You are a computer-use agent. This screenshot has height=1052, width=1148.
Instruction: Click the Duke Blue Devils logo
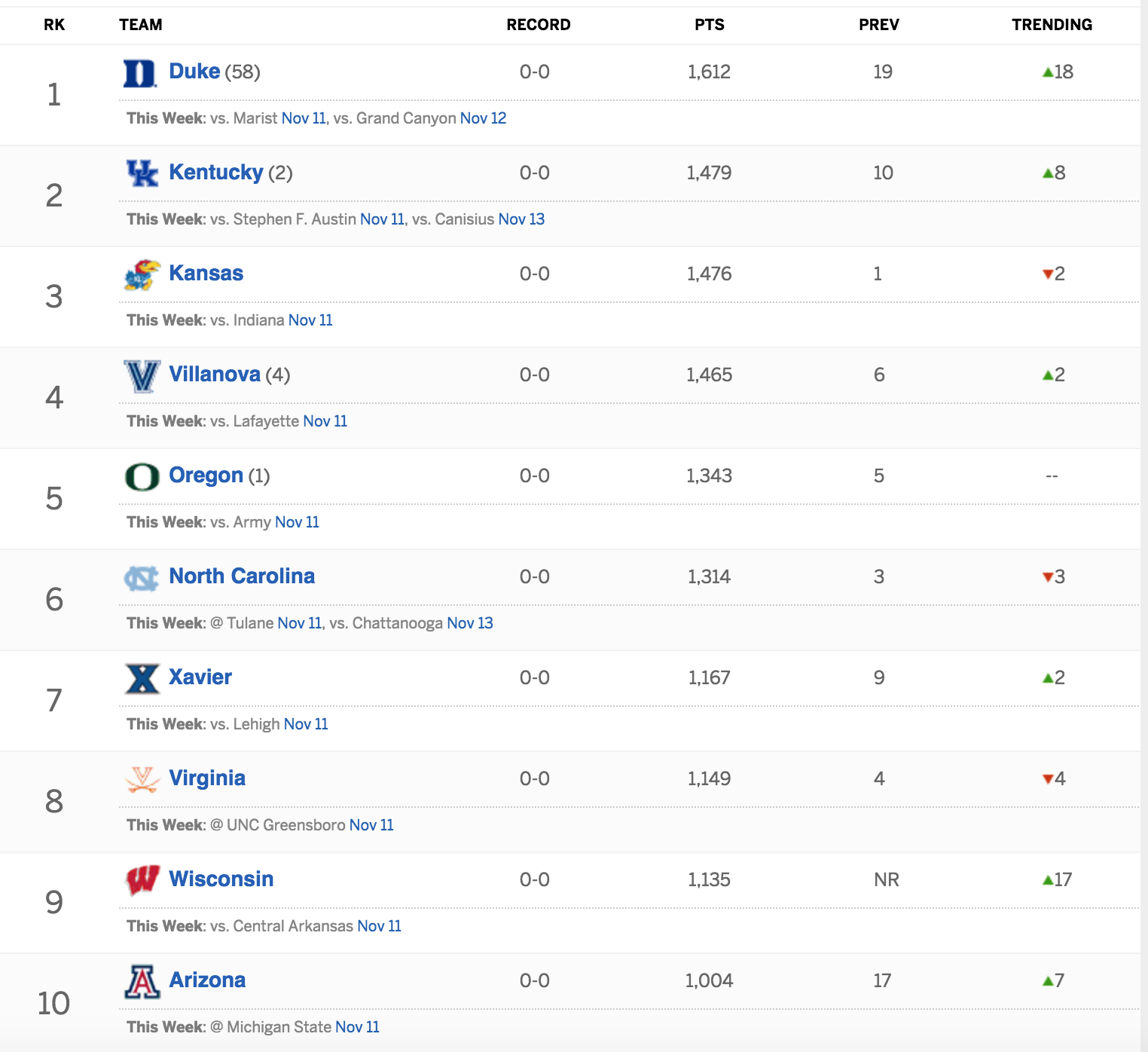click(141, 73)
